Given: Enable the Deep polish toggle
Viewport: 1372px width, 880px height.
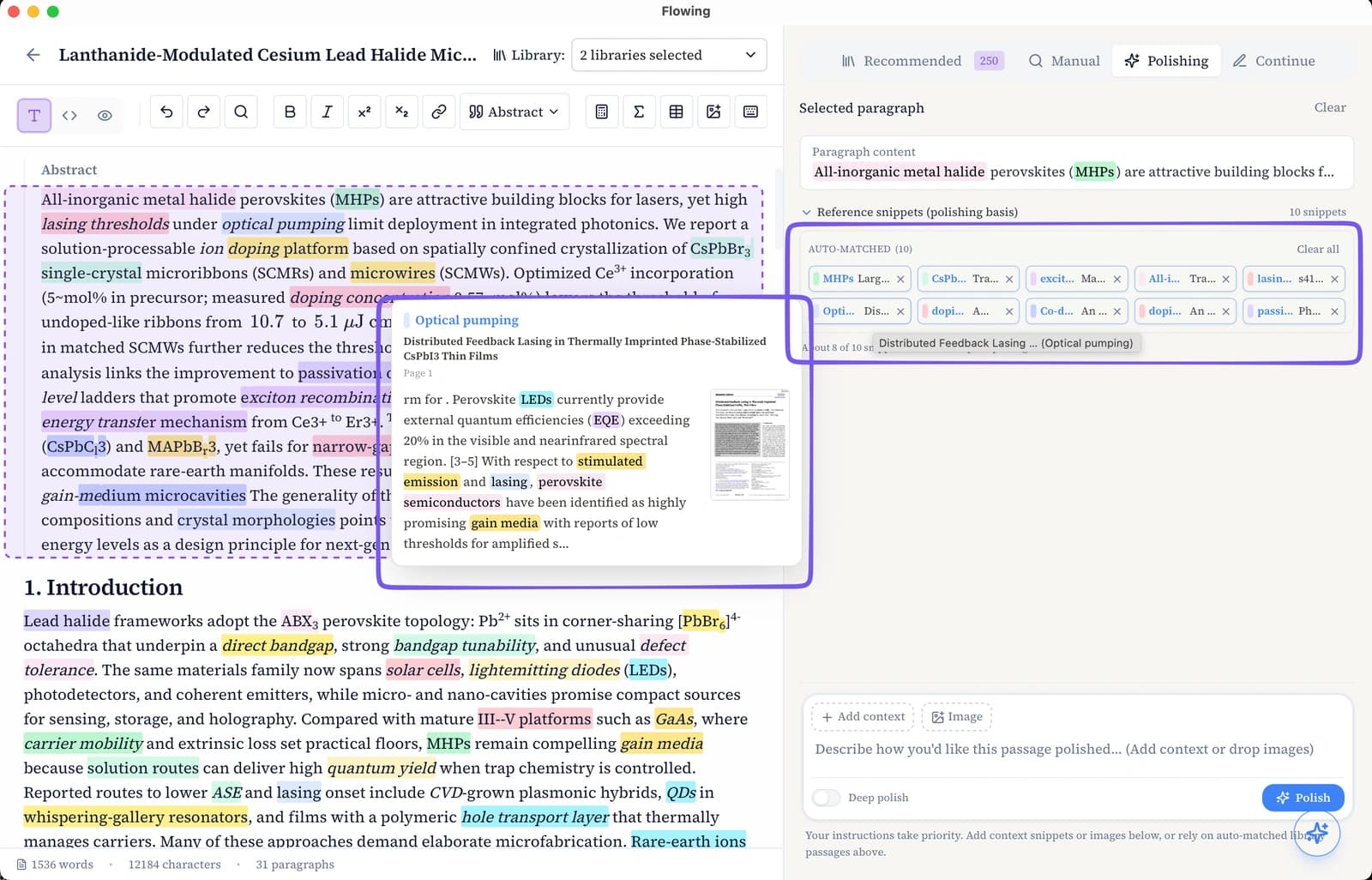Looking at the screenshot, I should point(827,798).
